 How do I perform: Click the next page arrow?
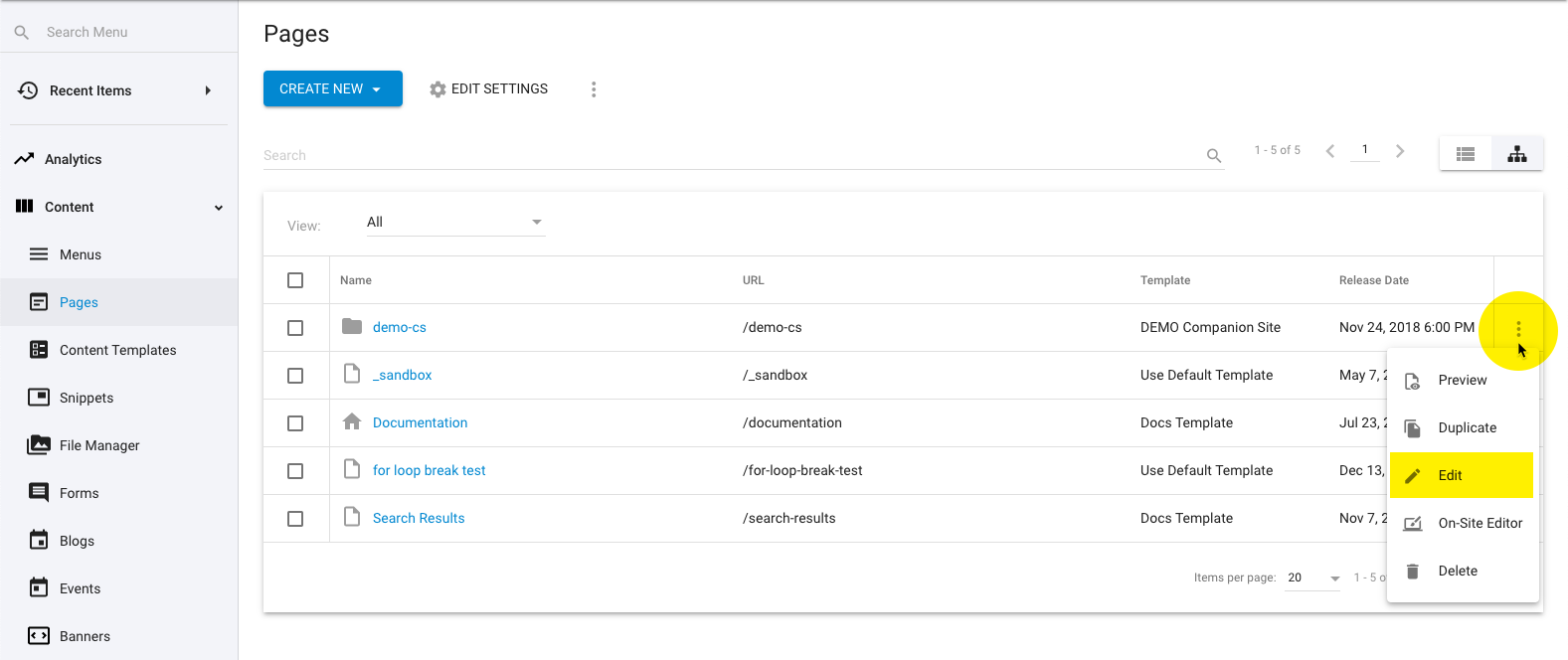(1400, 151)
